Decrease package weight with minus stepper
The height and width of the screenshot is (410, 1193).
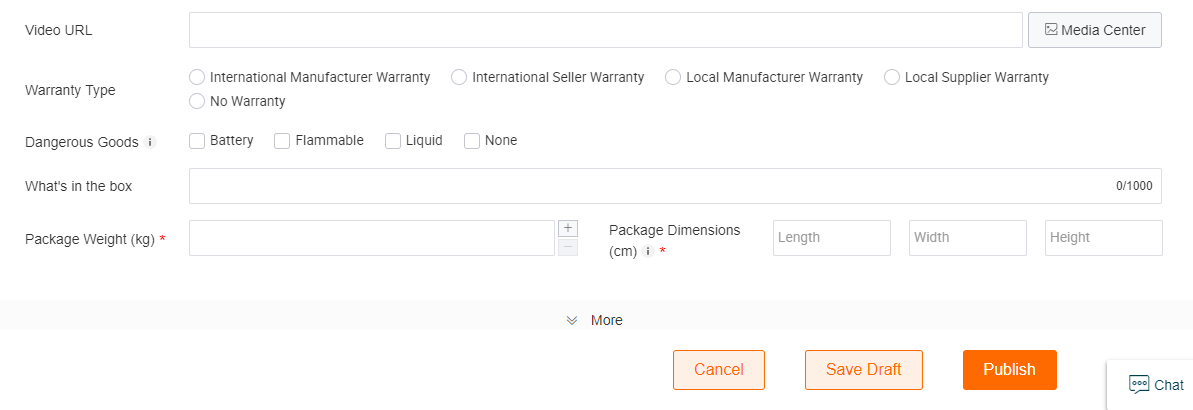point(568,247)
